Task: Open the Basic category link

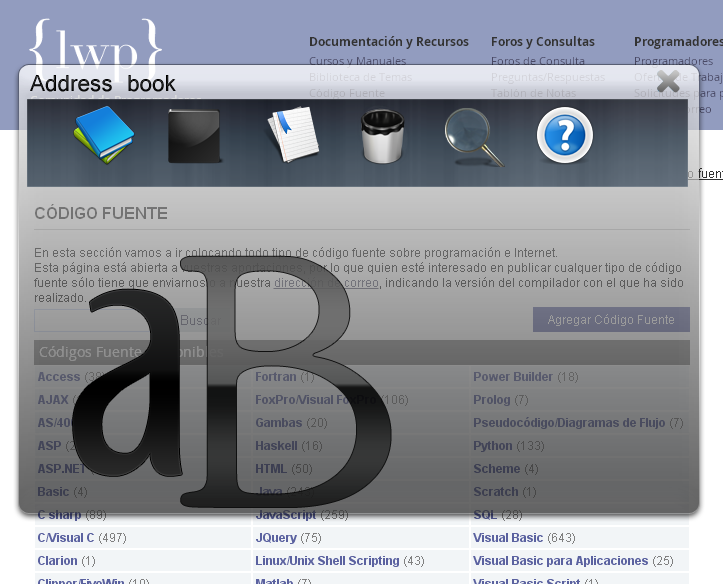Action: (x=53, y=492)
